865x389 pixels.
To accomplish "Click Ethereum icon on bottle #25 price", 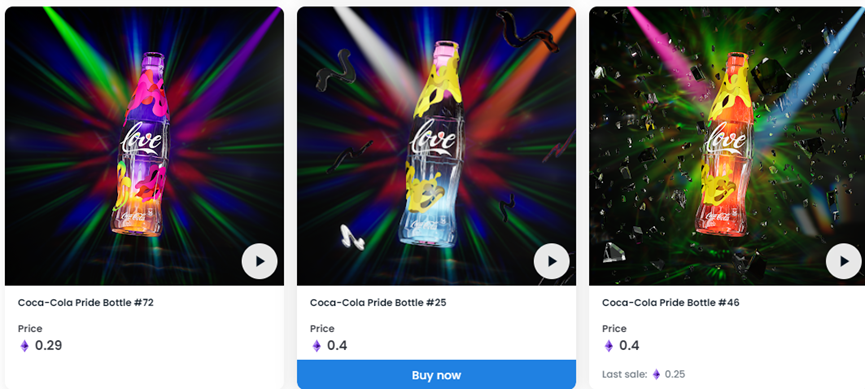I will [316, 346].
